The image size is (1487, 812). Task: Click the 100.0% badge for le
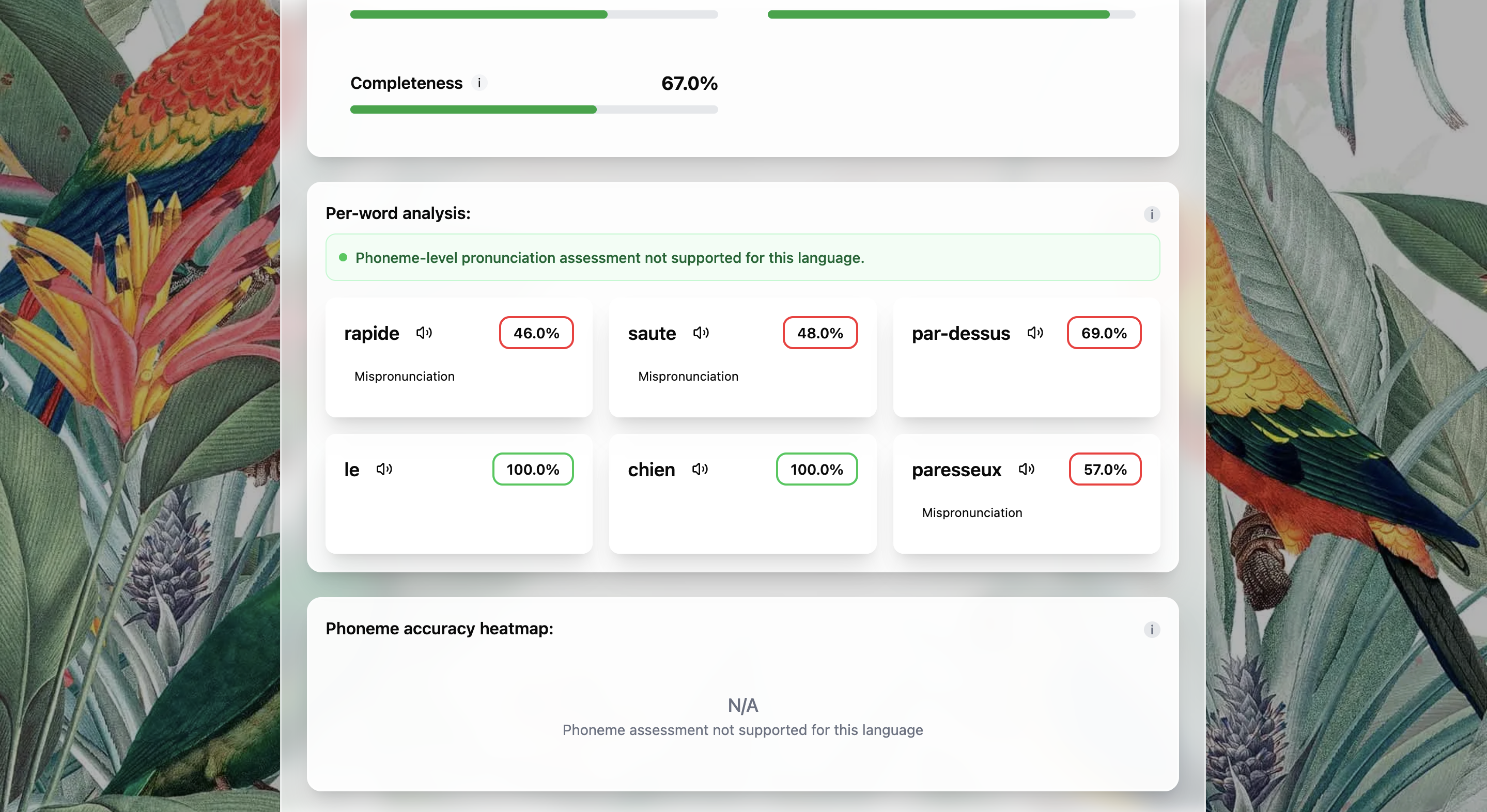pyautogui.click(x=533, y=469)
